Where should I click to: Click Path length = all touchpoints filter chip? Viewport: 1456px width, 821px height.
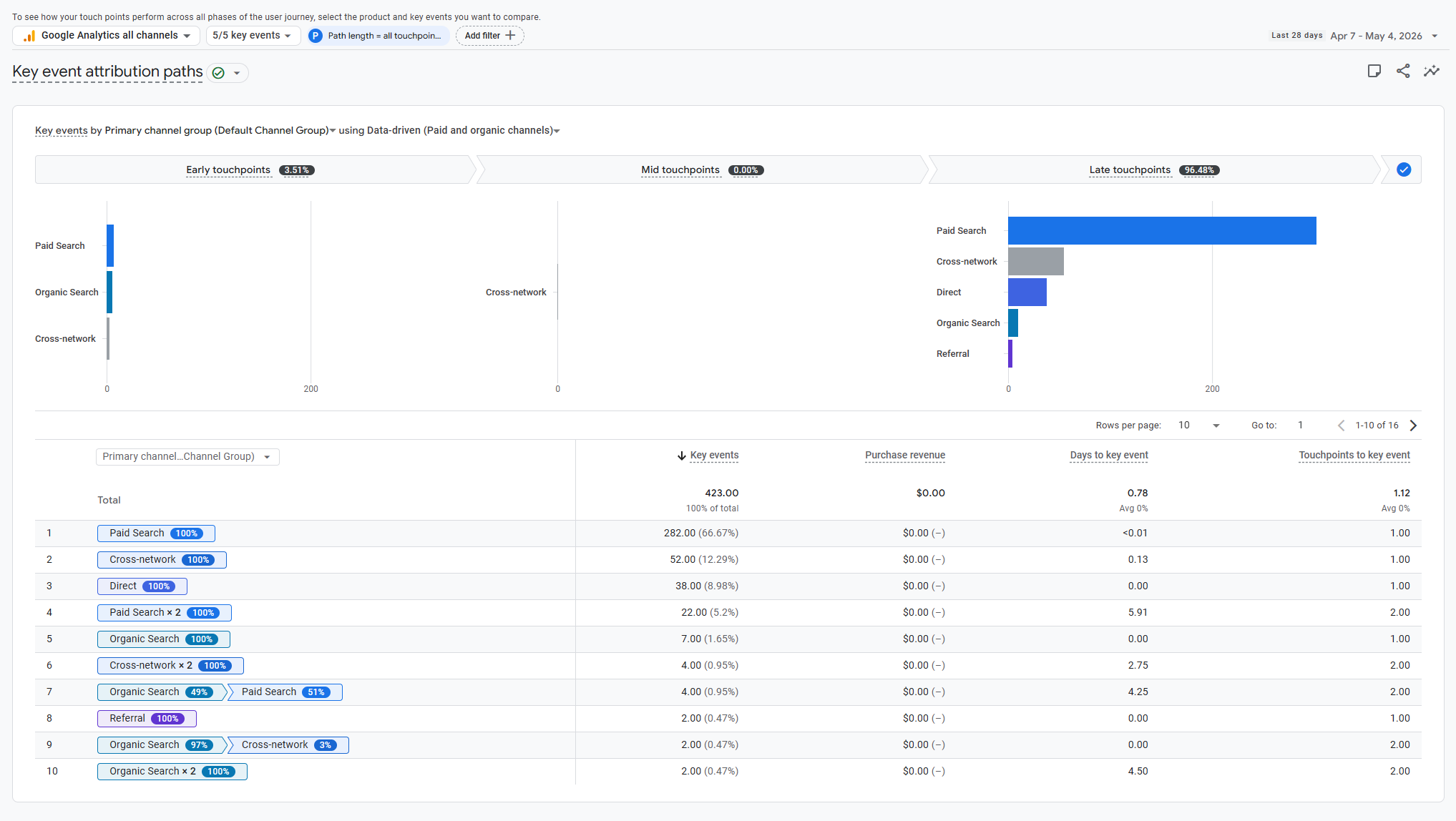point(378,36)
